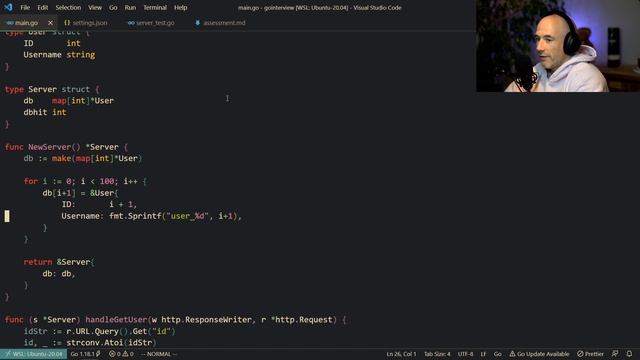
Task: Click the handleGetUser function name
Action: [116, 320]
